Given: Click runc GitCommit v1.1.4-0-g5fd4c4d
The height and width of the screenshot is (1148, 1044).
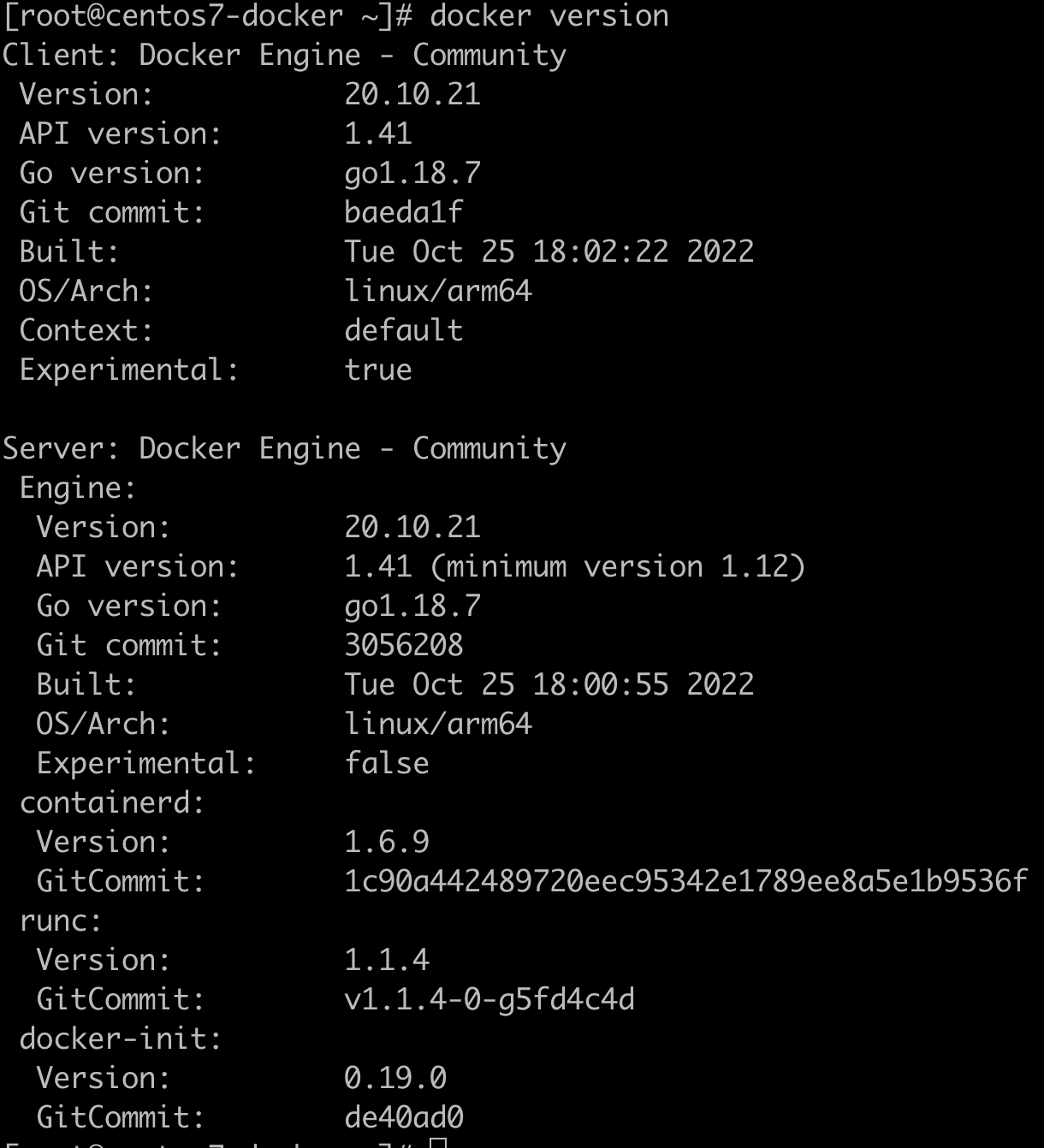Looking at the screenshot, I should (x=489, y=999).
